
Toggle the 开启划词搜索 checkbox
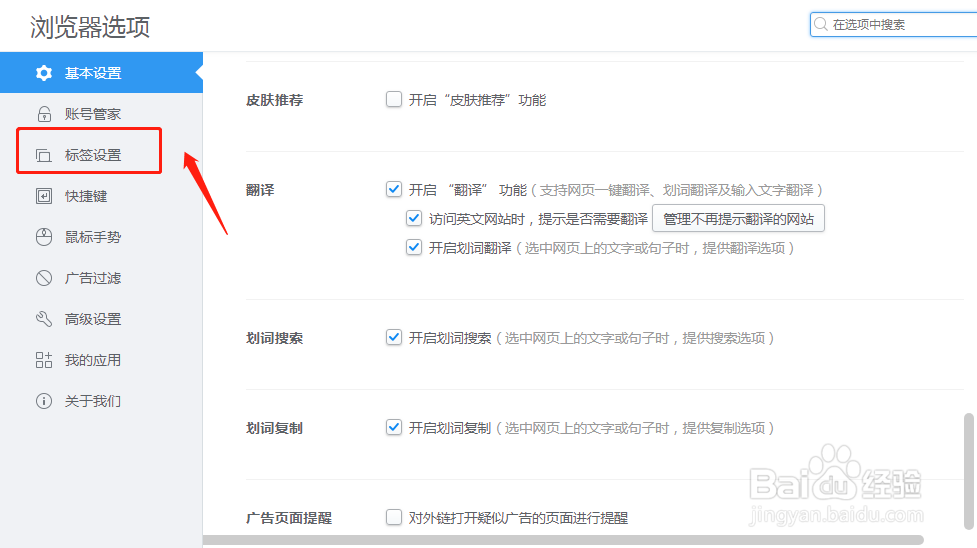pos(394,337)
